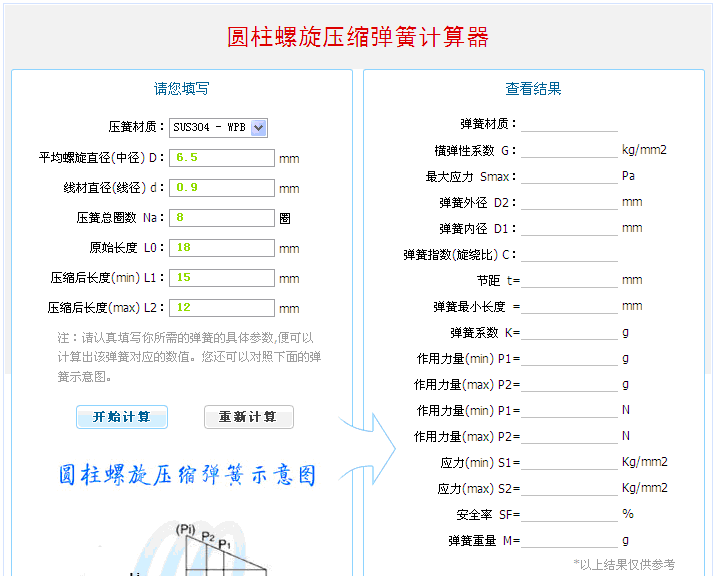Screen dimensions: 716x576
Task: Click the 弹簧内径 D1 result field
Action: (569, 228)
